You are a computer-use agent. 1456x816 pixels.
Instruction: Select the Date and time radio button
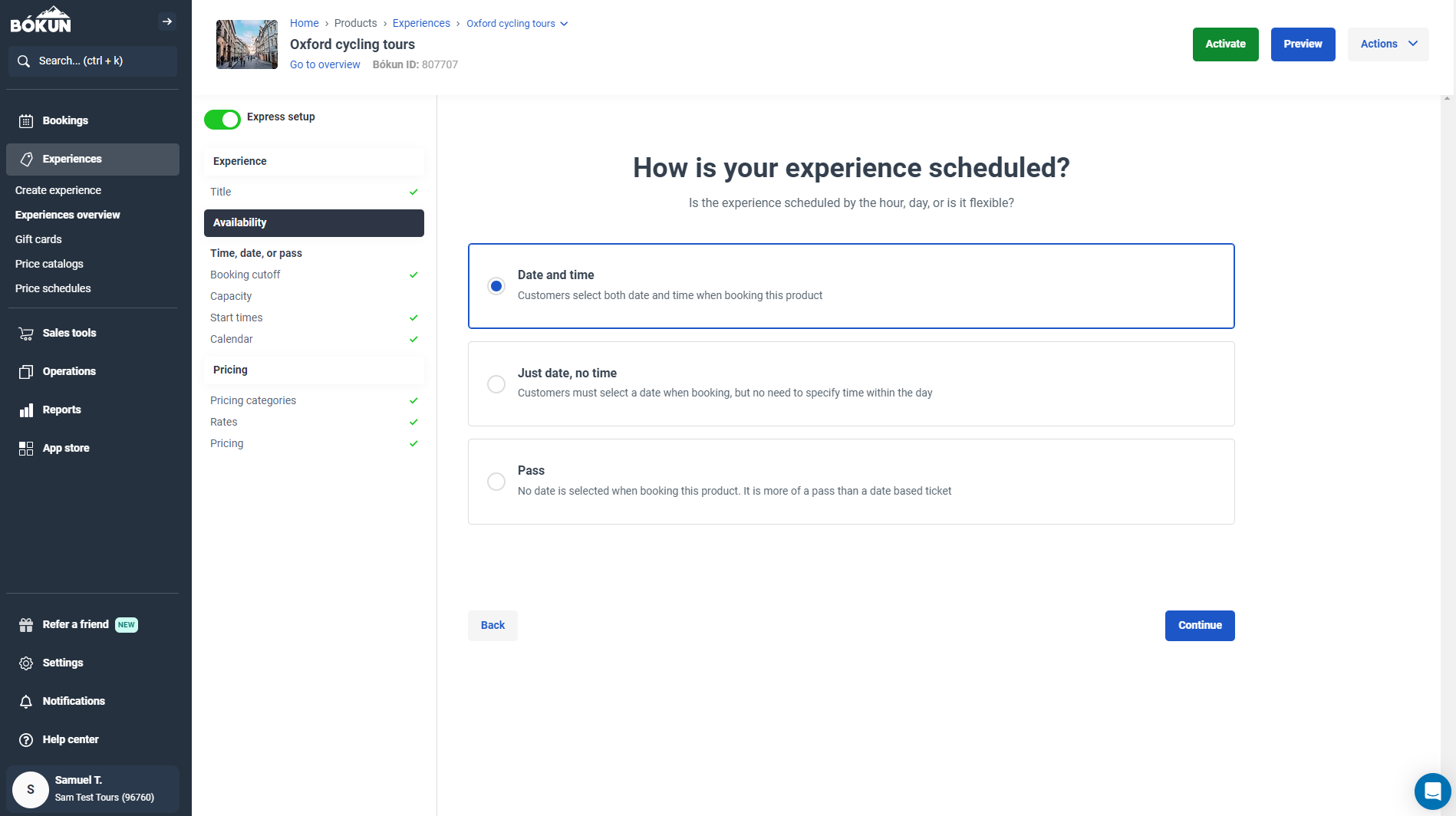(496, 286)
